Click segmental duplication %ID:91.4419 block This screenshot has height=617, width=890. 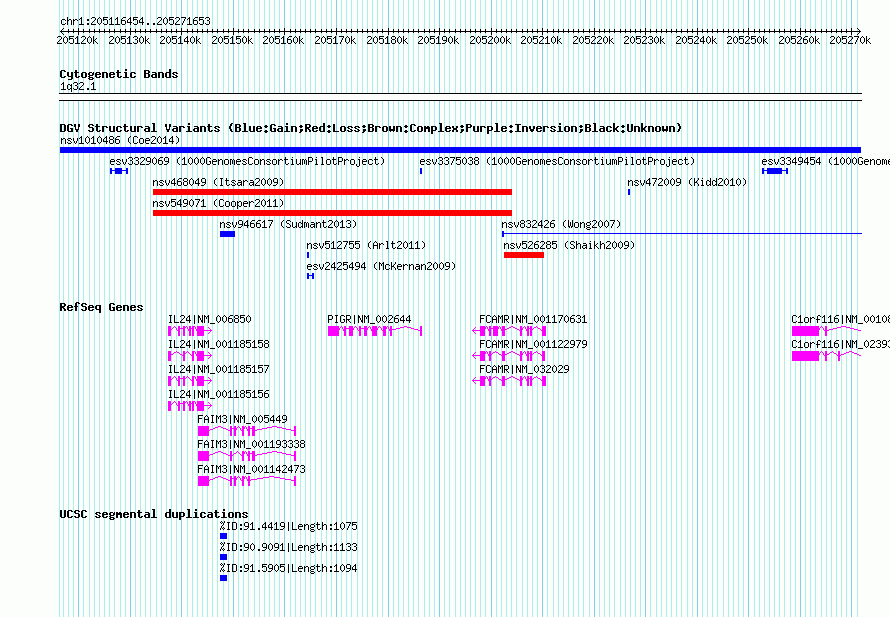pos(223,536)
